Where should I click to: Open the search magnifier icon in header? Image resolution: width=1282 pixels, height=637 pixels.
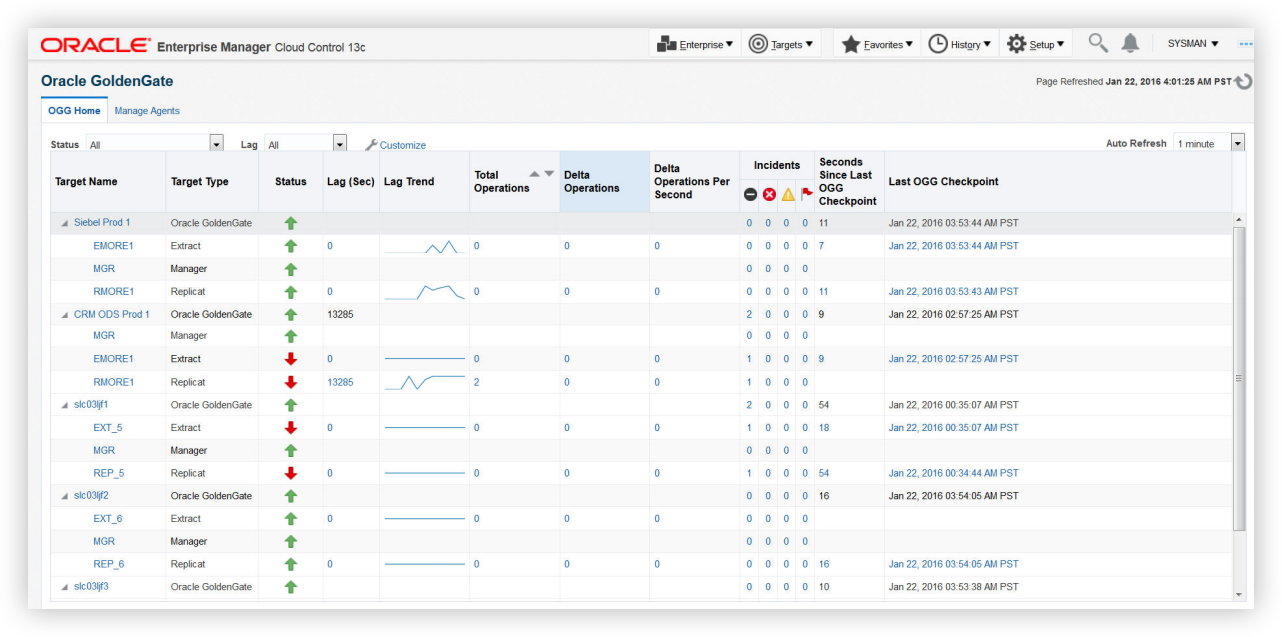(x=1098, y=43)
